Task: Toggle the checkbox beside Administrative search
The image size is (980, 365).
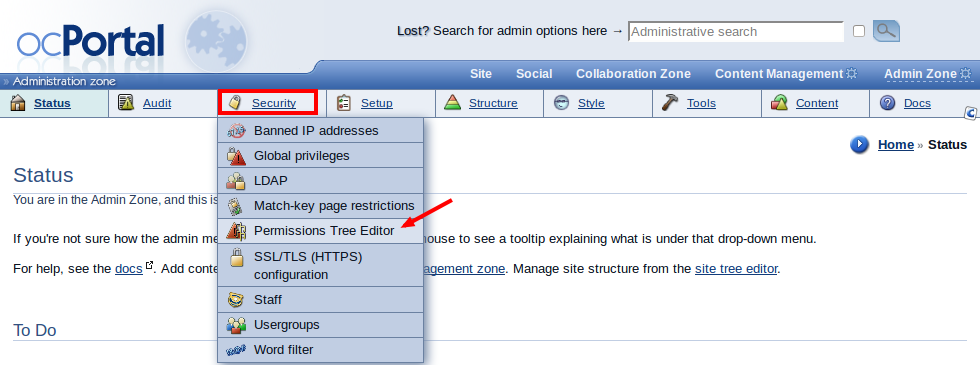Action: pos(859,31)
